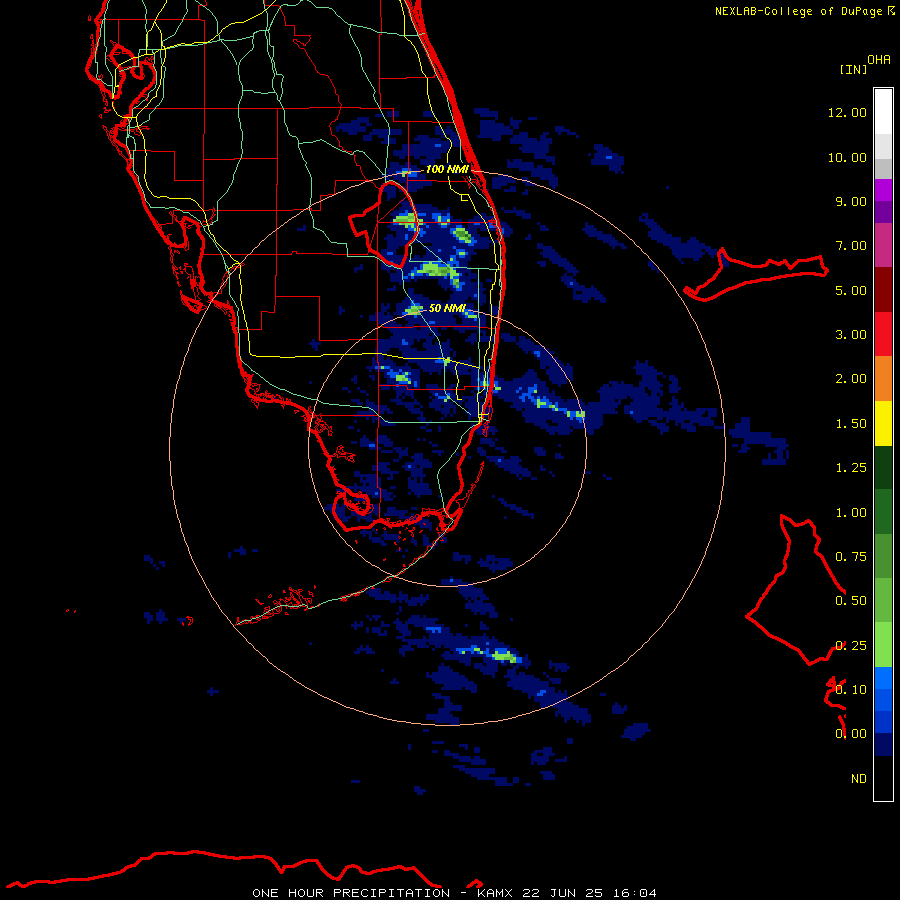The height and width of the screenshot is (900, 900).
Task: Pick the bright red swatch beside 3.00
Action: pyautogui.click(x=883, y=334)
